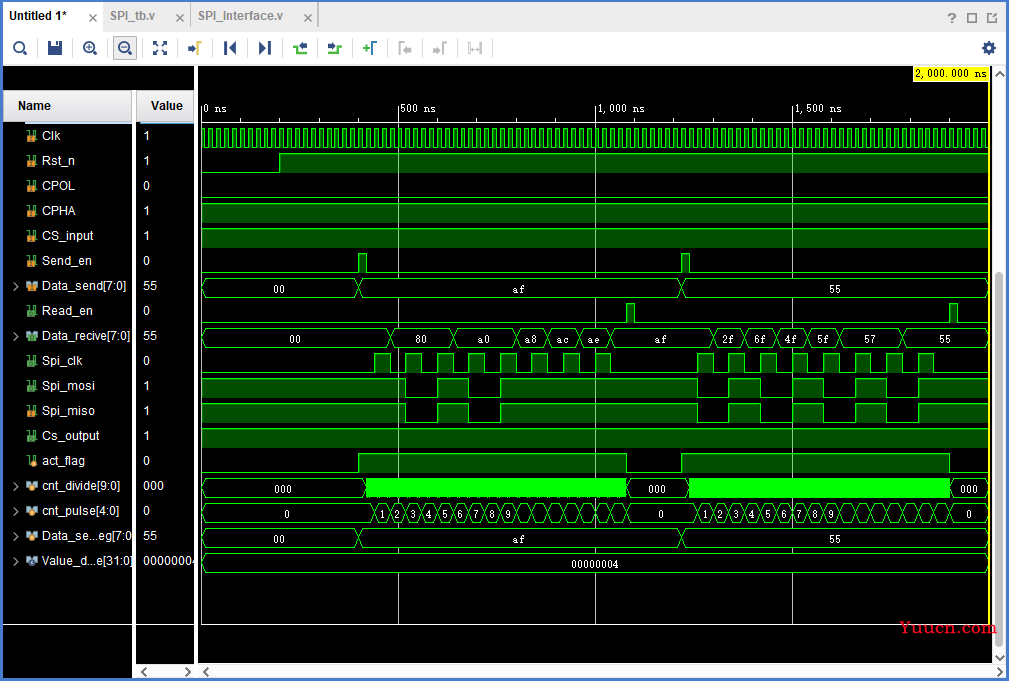Expand the Data_recive[7:0] bus signal

pyautogui.click(x=15, y=336)
